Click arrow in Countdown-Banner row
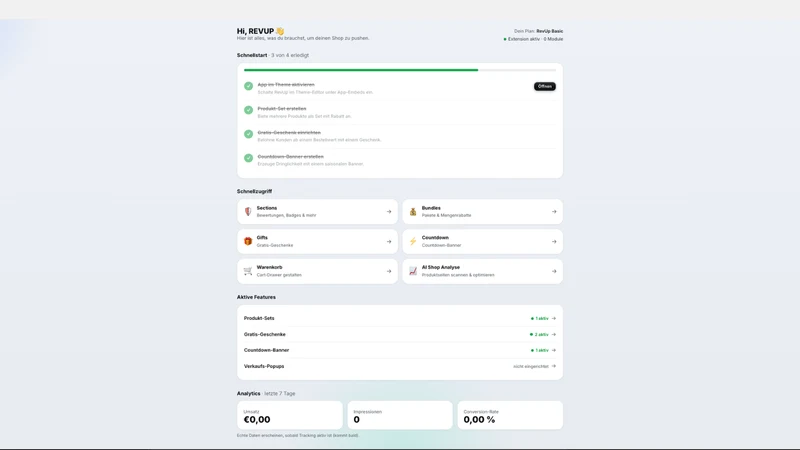This screenshot has height=450, width=800. pos(554,350)
